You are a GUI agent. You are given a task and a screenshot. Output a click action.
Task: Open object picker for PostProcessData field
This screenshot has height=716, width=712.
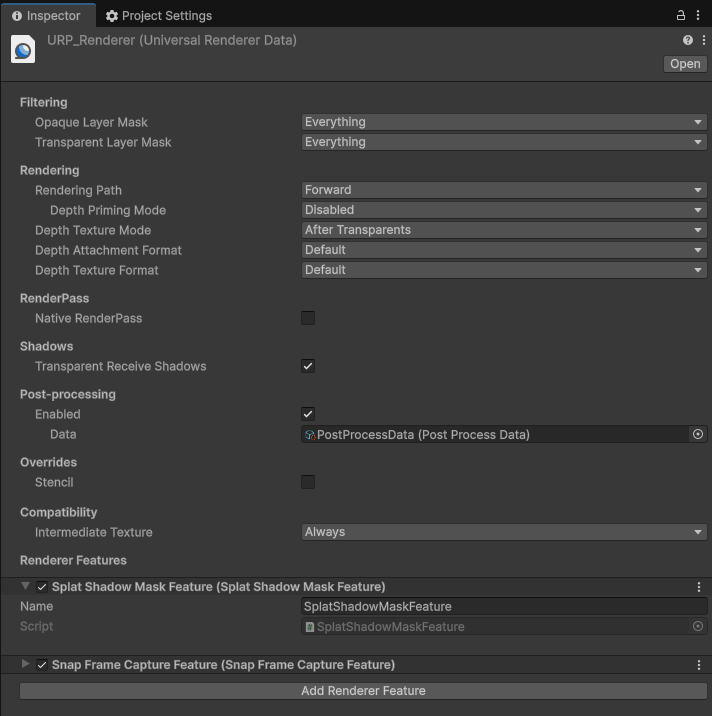point(698,434)
